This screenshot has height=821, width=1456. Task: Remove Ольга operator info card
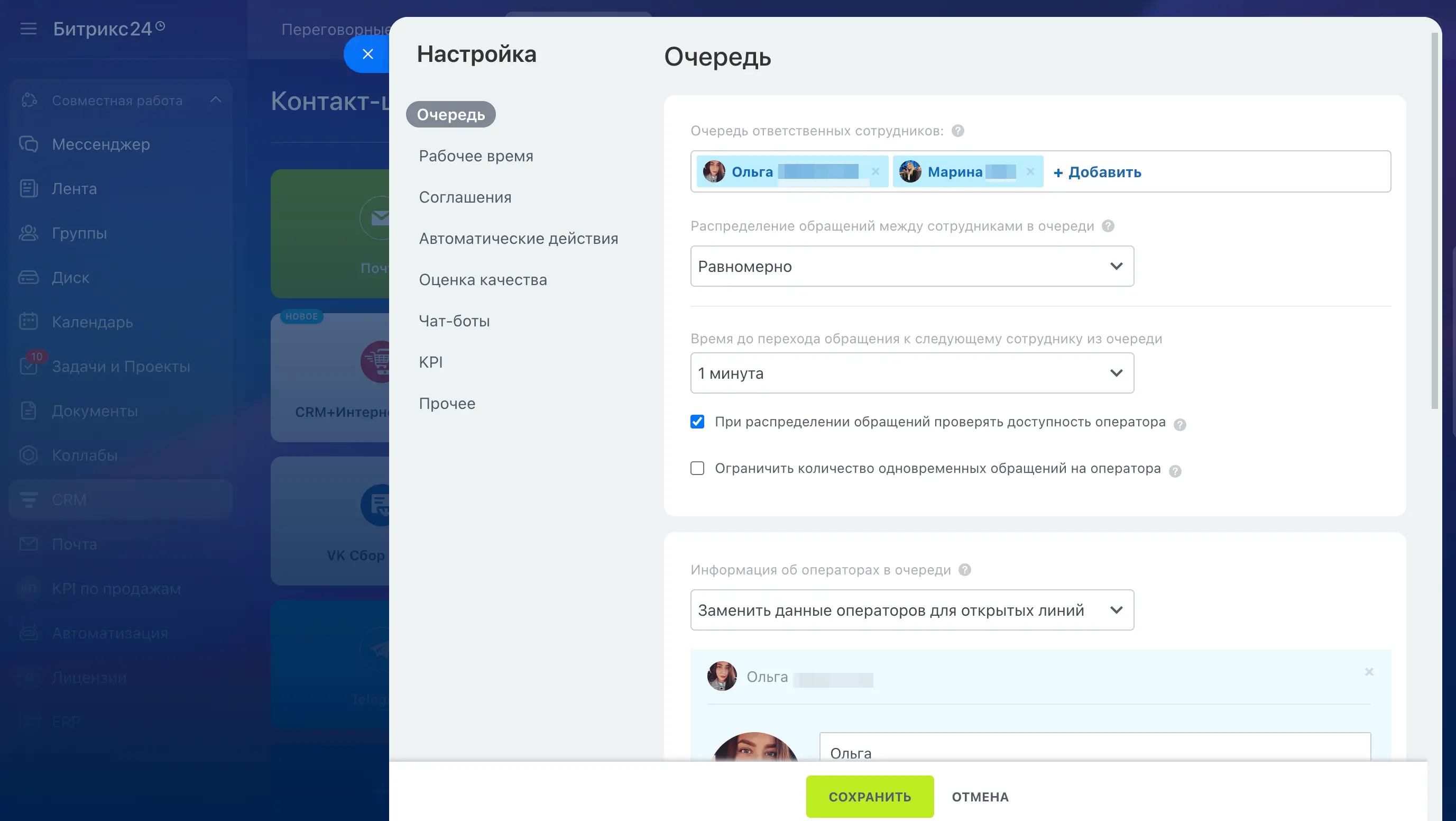[x=1369, y=672]
